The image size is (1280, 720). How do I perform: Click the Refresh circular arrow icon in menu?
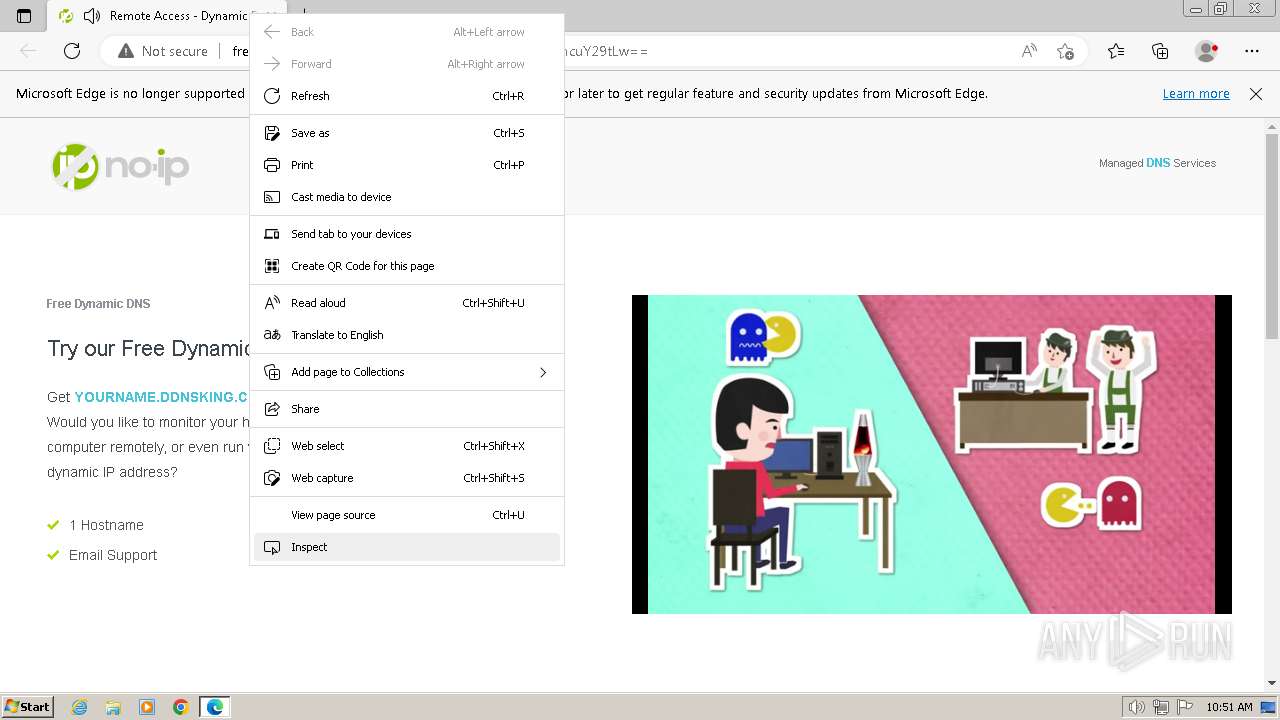pyautogui.click(x=271, y=96)
